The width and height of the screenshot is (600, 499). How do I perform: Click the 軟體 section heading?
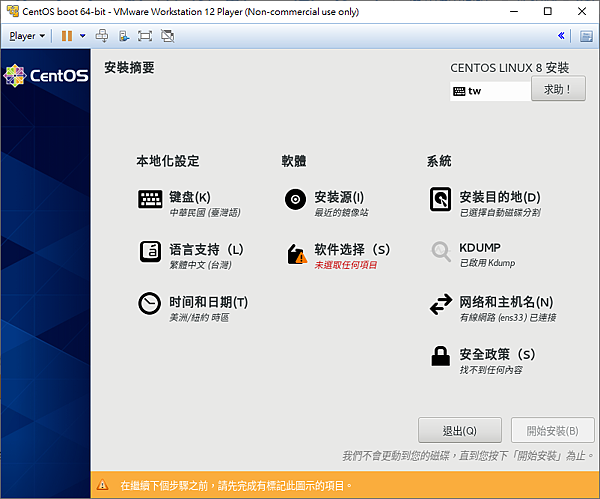click(293, 161)
